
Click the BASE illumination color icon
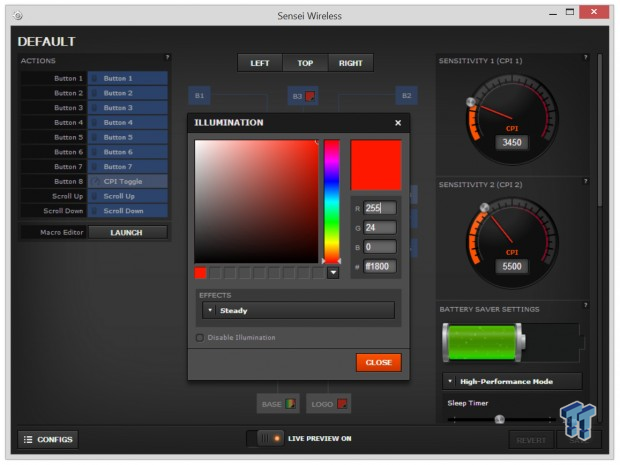(291, 404)
